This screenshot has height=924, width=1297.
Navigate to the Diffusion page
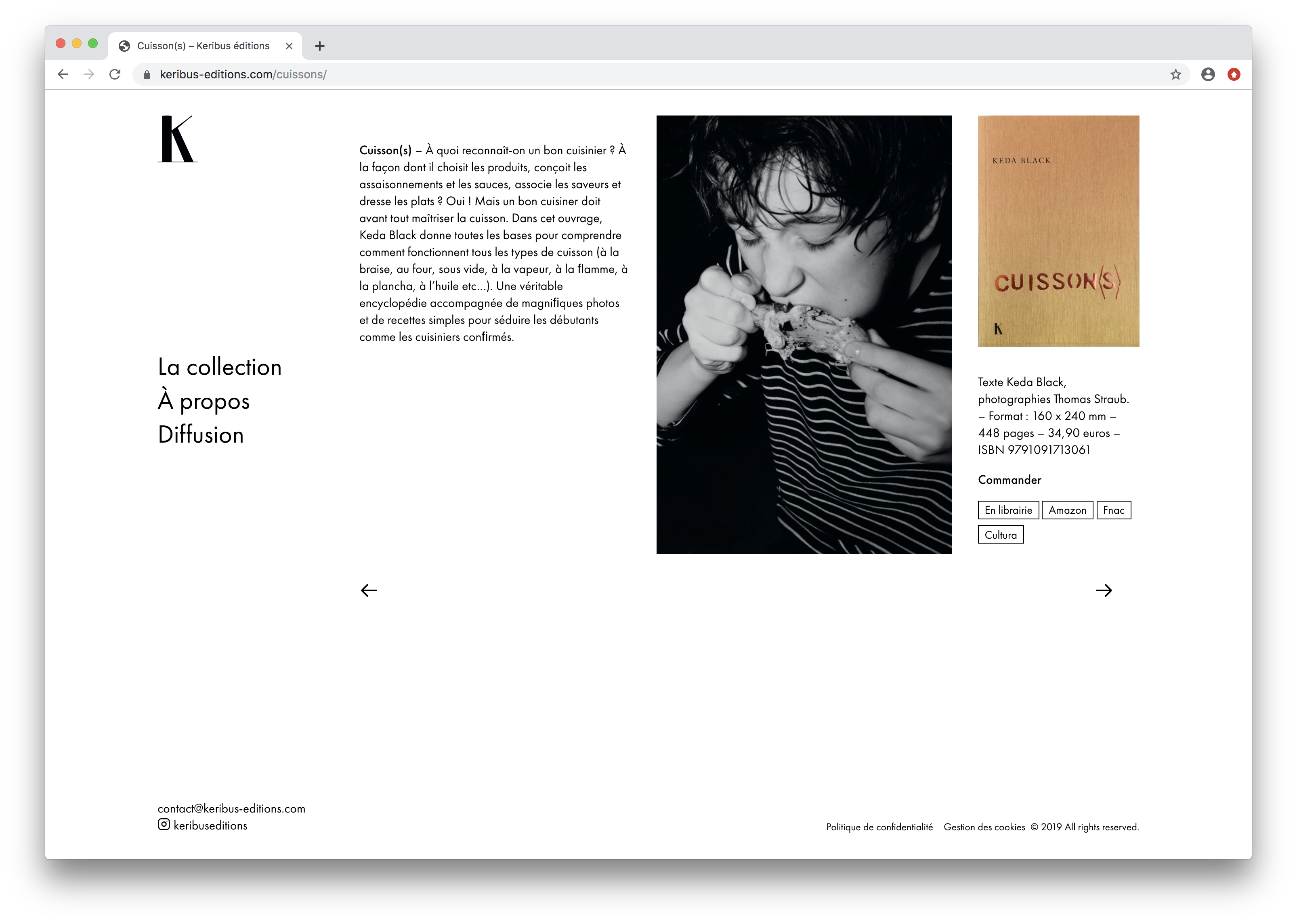pyautogui.click(x=201, y=435)
